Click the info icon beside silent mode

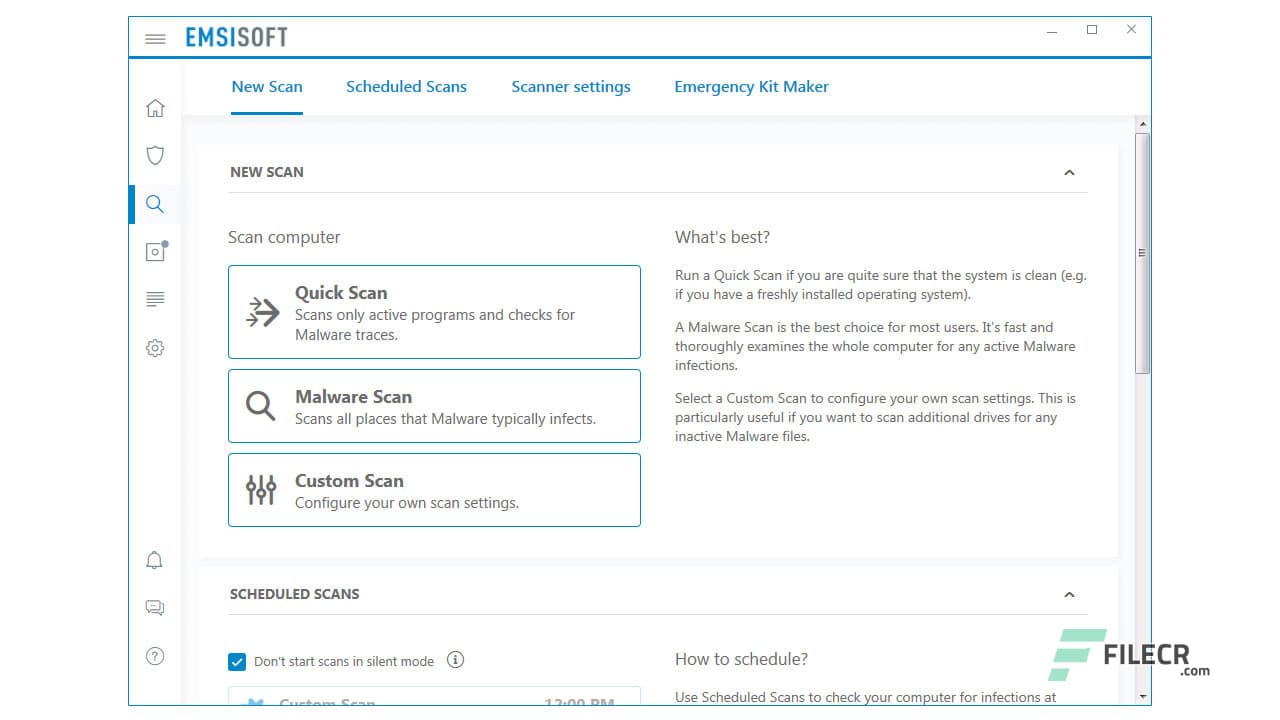click(456, 660)
